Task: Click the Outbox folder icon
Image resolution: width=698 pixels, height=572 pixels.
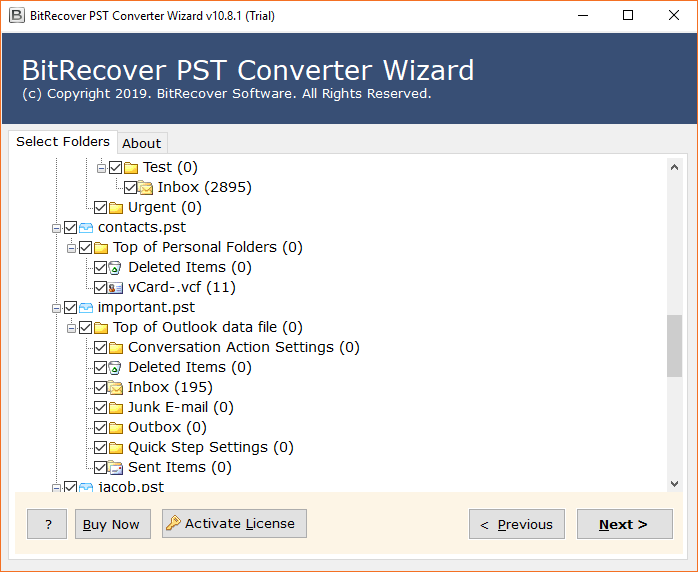Action: coord(116,428)
